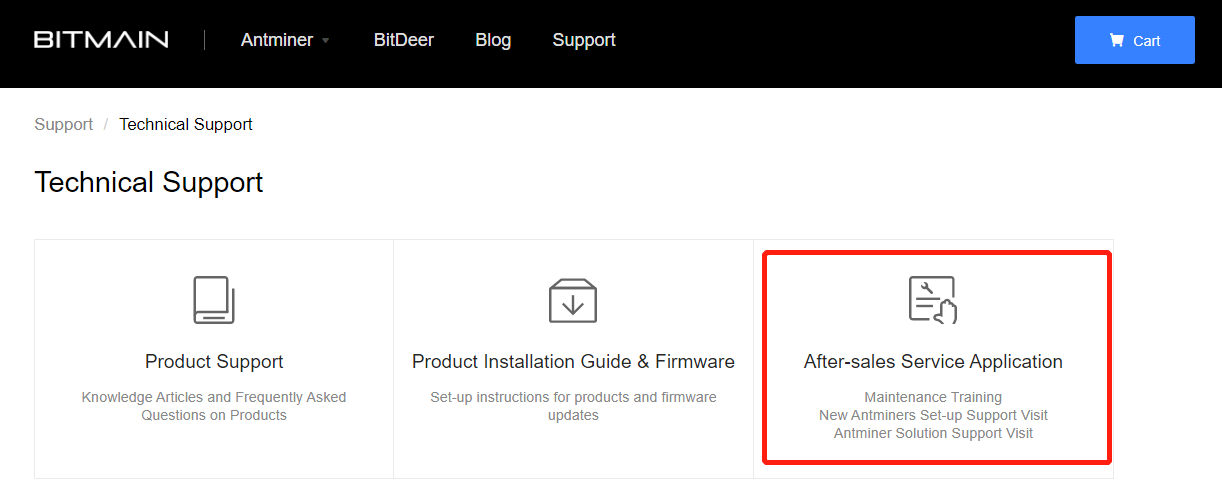This screenshot has width=1222, height=504.
Task: Click Set-up instructions and firmware updates text
Action: click(573, 406)
